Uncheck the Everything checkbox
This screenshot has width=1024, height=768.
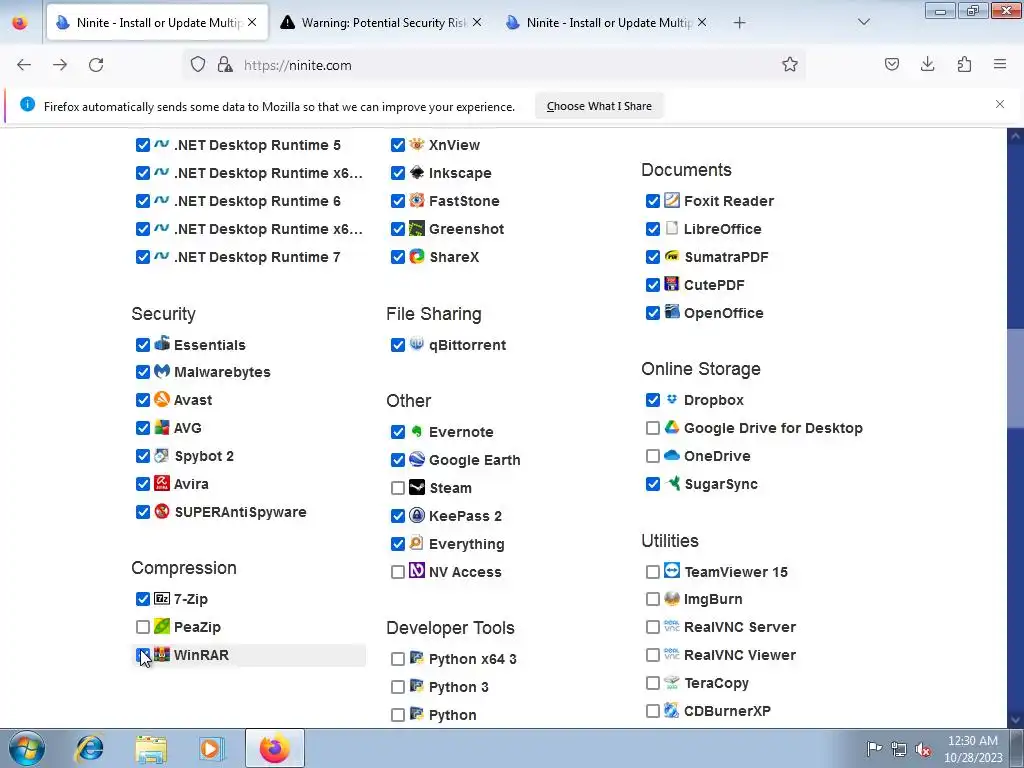click(x=398, y=544)
